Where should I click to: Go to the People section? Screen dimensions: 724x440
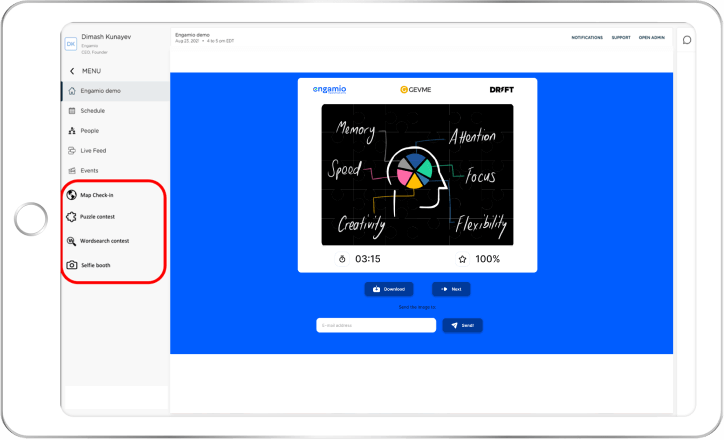(90, 131)
